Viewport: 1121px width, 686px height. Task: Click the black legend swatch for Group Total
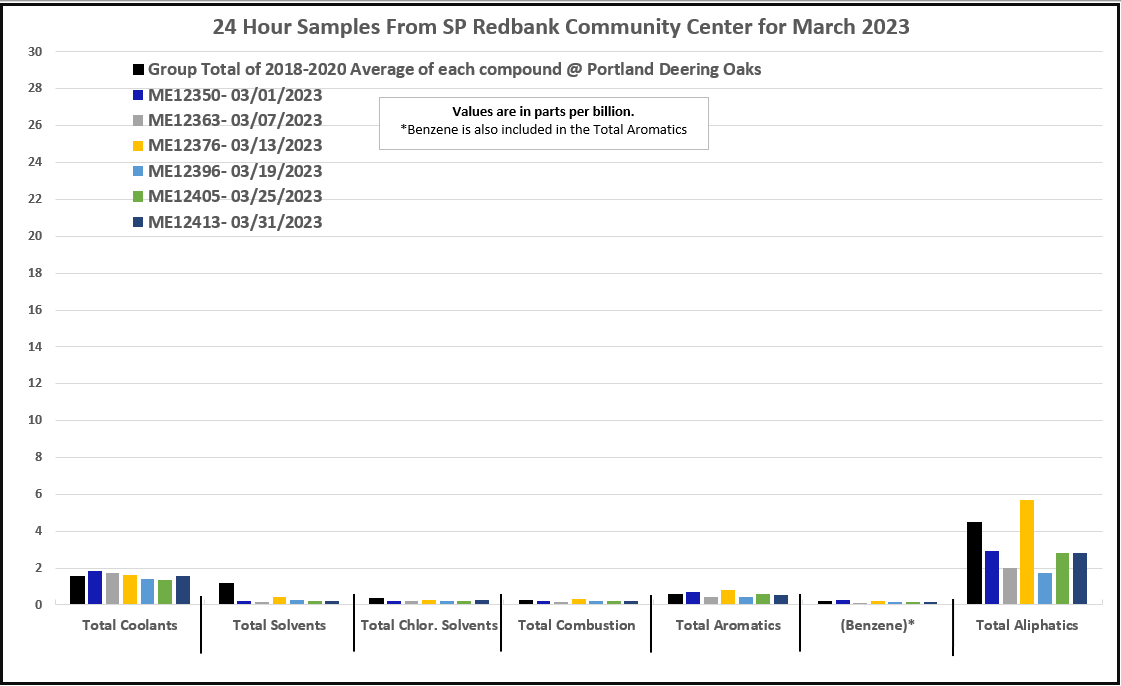click(138, 70)
